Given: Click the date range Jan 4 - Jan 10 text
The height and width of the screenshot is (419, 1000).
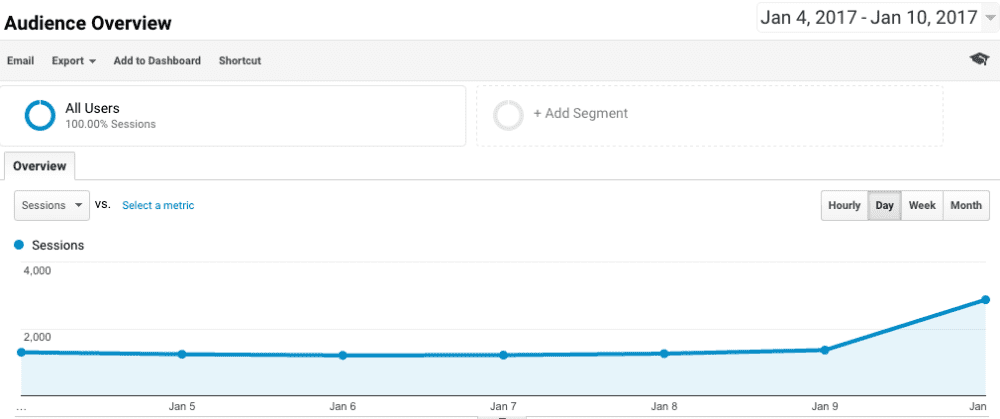Looking at the screenshot, I should coord(868,18).
